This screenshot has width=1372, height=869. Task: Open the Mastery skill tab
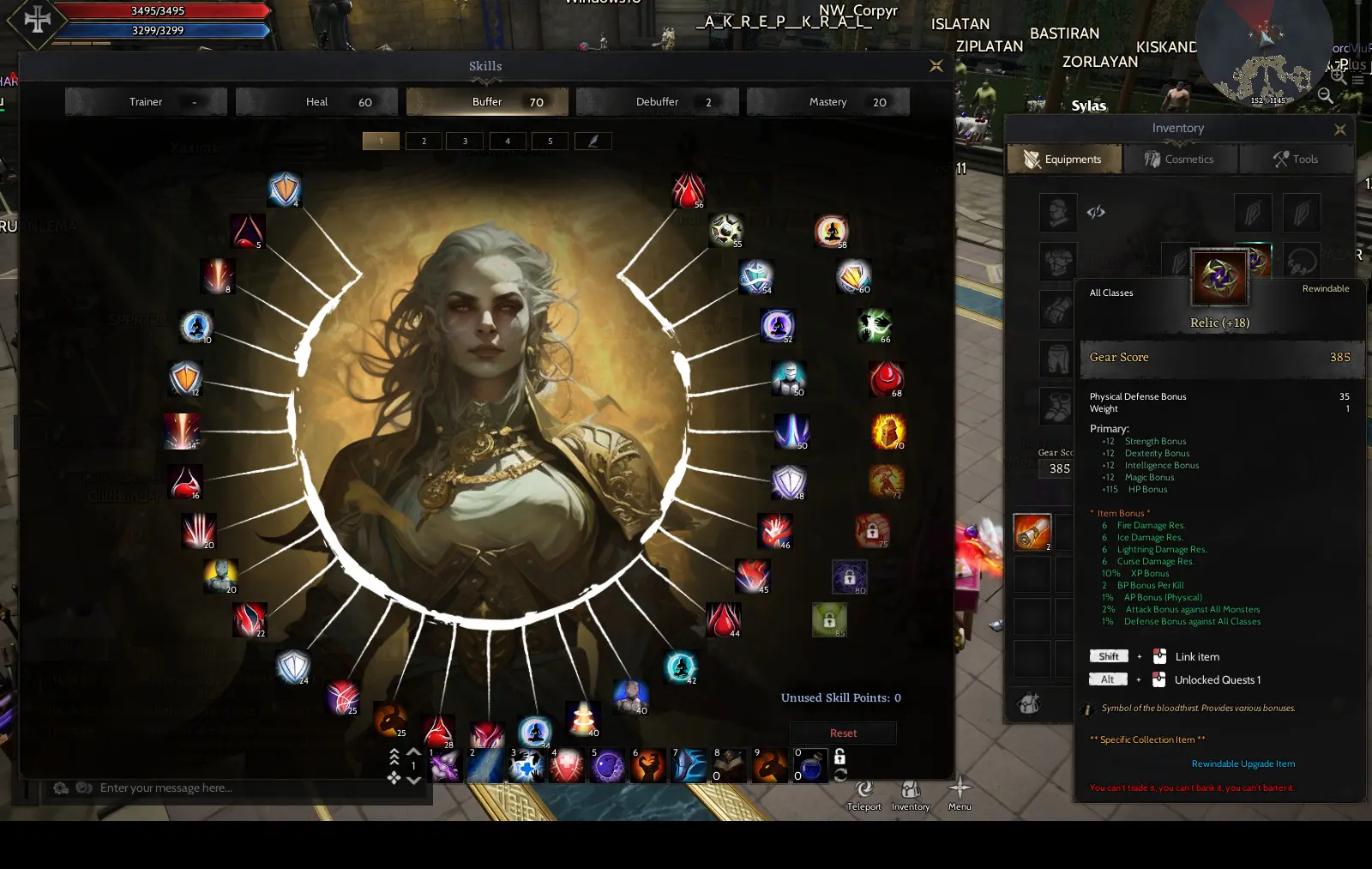click(828, 101)
